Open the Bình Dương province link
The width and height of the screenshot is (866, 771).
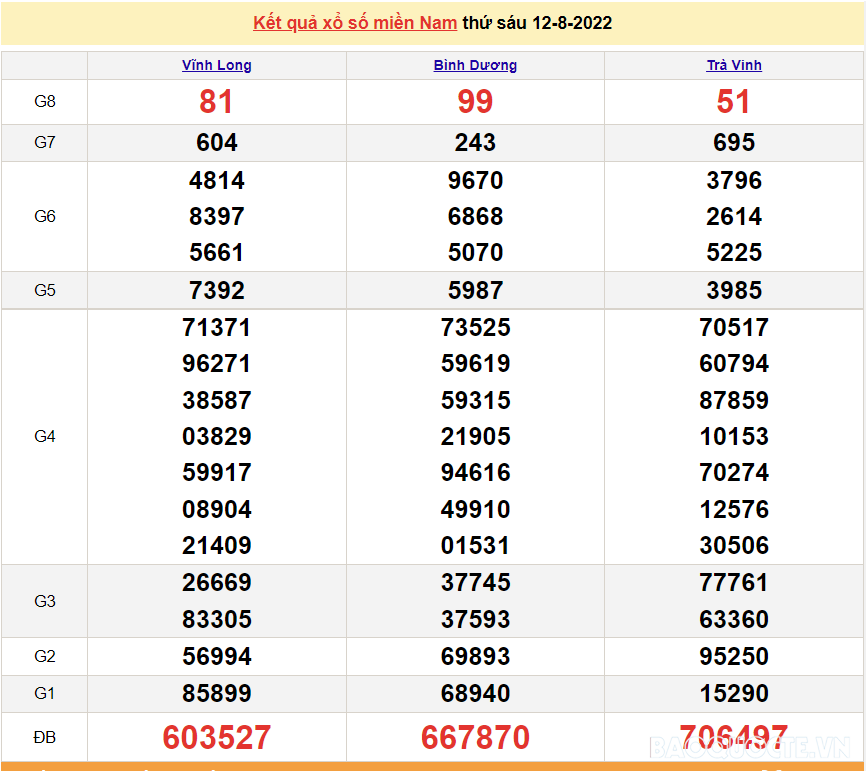[475, 66]
